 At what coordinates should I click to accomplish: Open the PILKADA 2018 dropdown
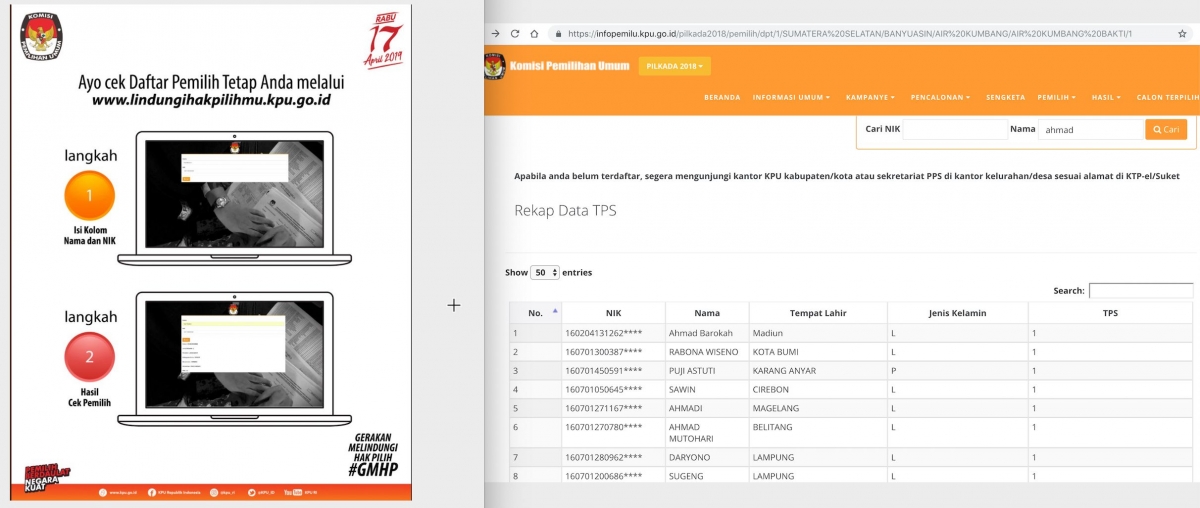point(675,66)
